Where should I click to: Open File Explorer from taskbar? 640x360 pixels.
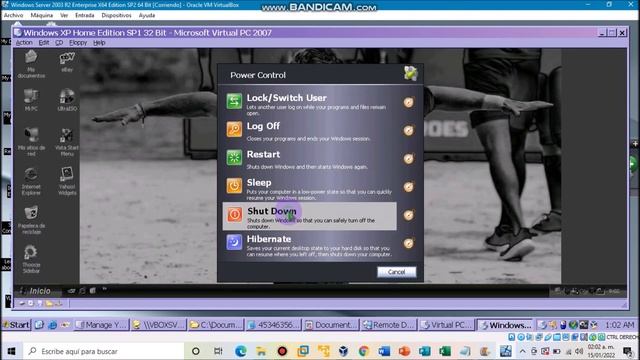tap(261, 351)
